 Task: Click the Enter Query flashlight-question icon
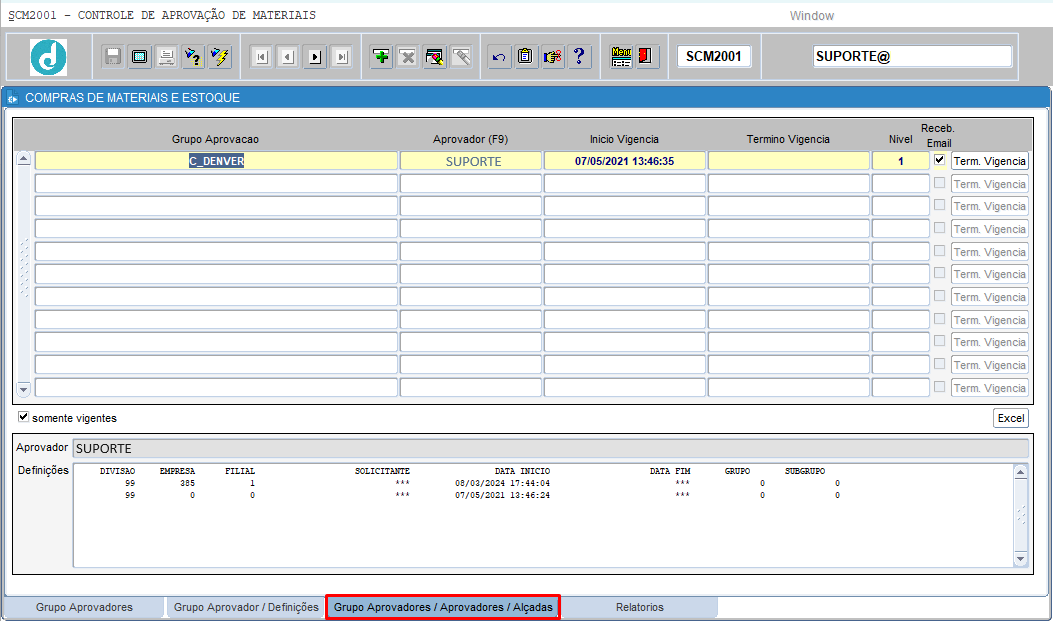(193, 56)
